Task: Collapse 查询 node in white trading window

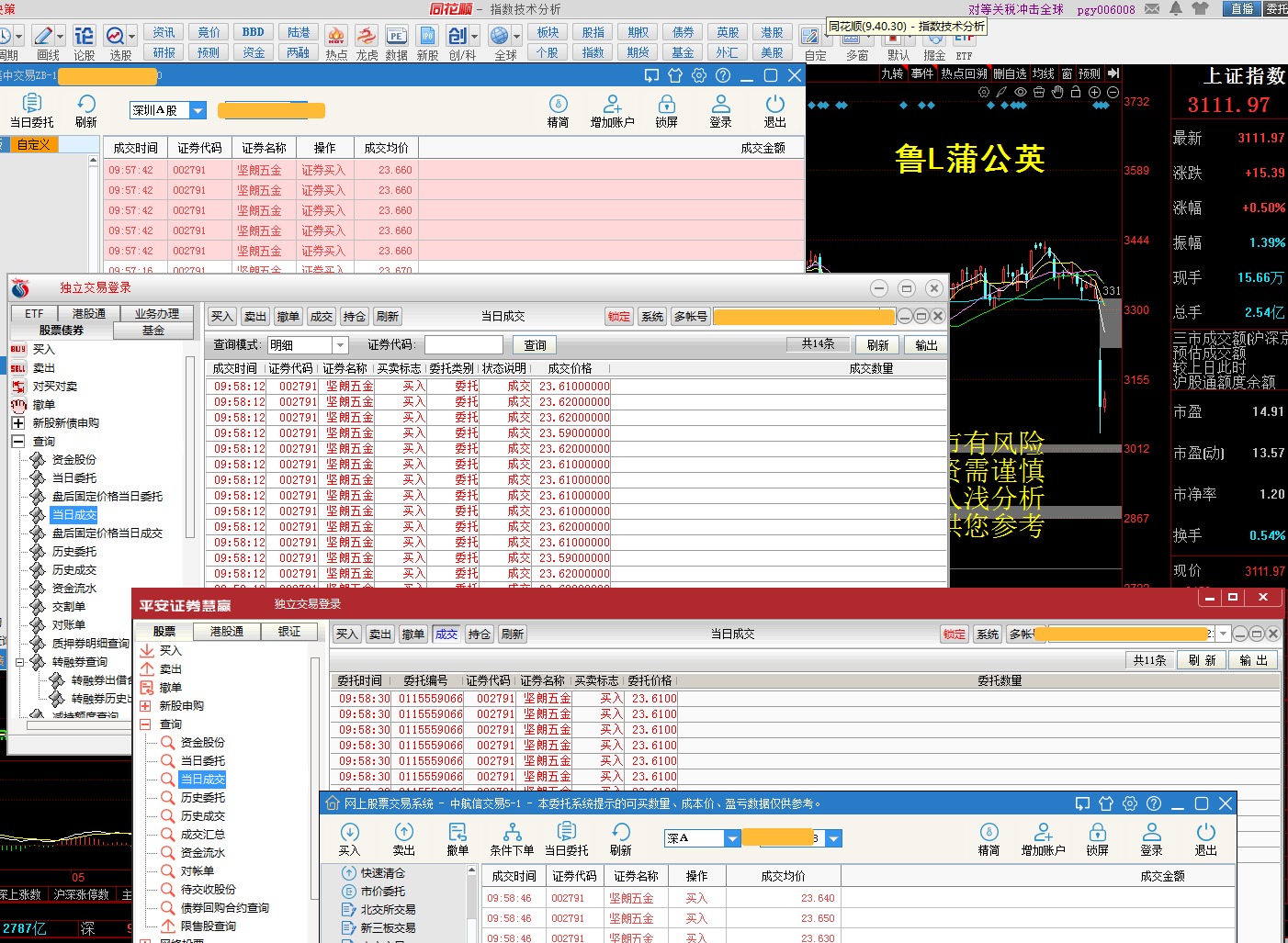Action: pos(17,442)
